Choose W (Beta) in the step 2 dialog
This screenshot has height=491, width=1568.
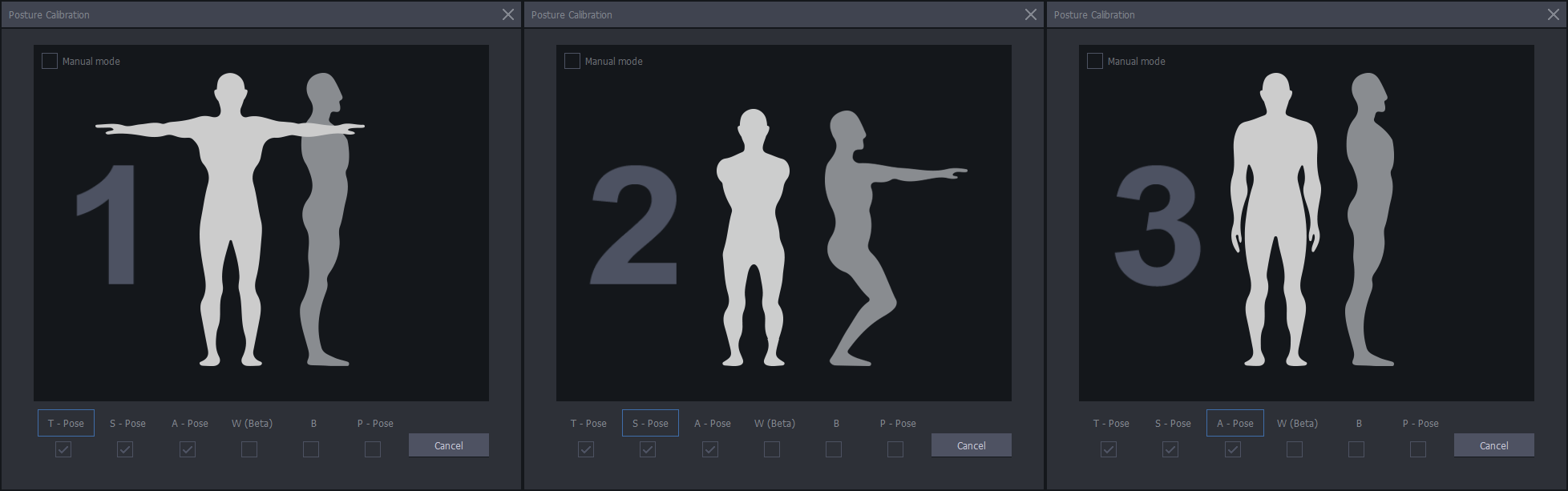[774, 423]
